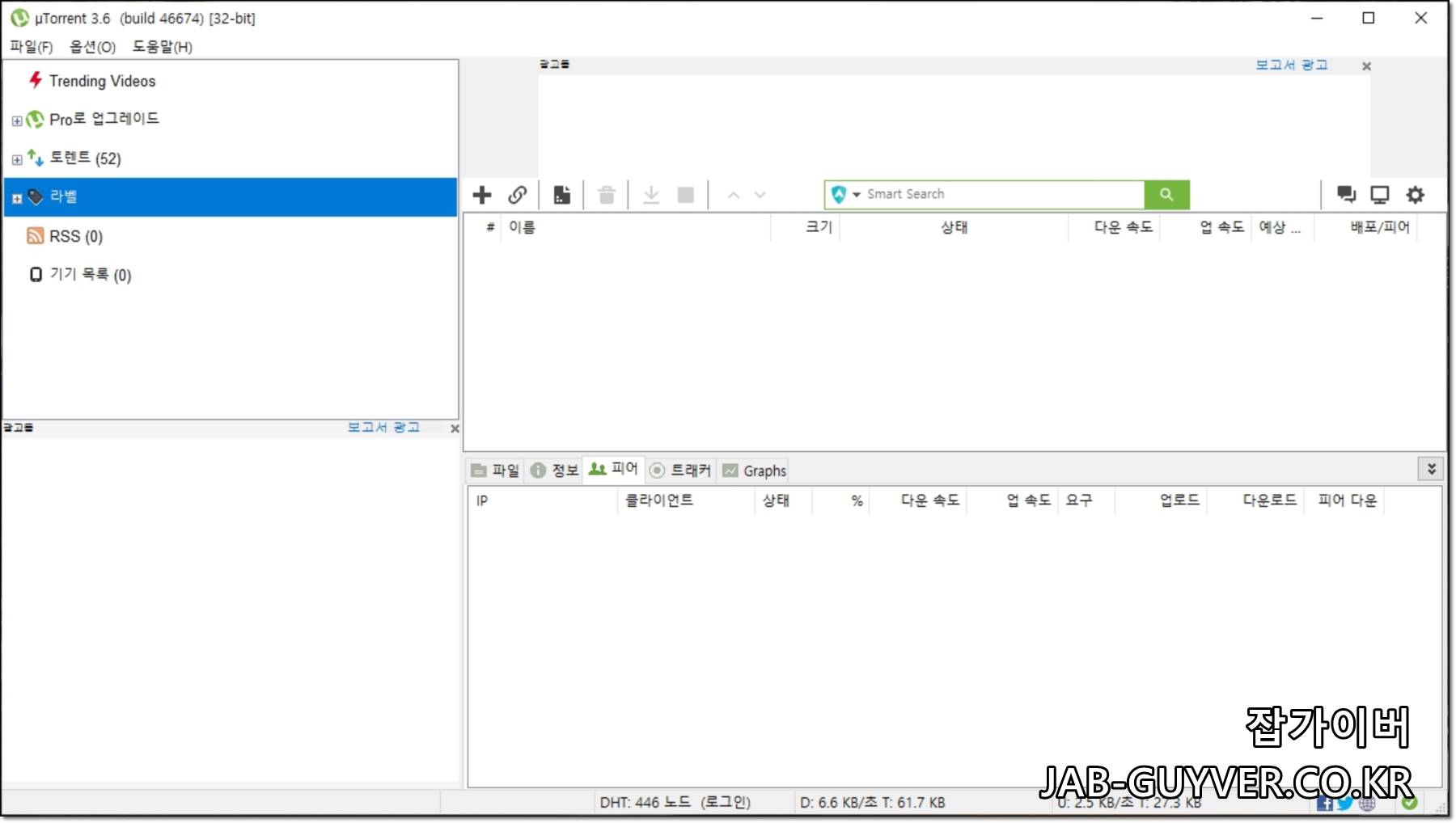1456x823 pixels.
Task: Click the D: 6.6 KB/초 download status
Action: 872,803
